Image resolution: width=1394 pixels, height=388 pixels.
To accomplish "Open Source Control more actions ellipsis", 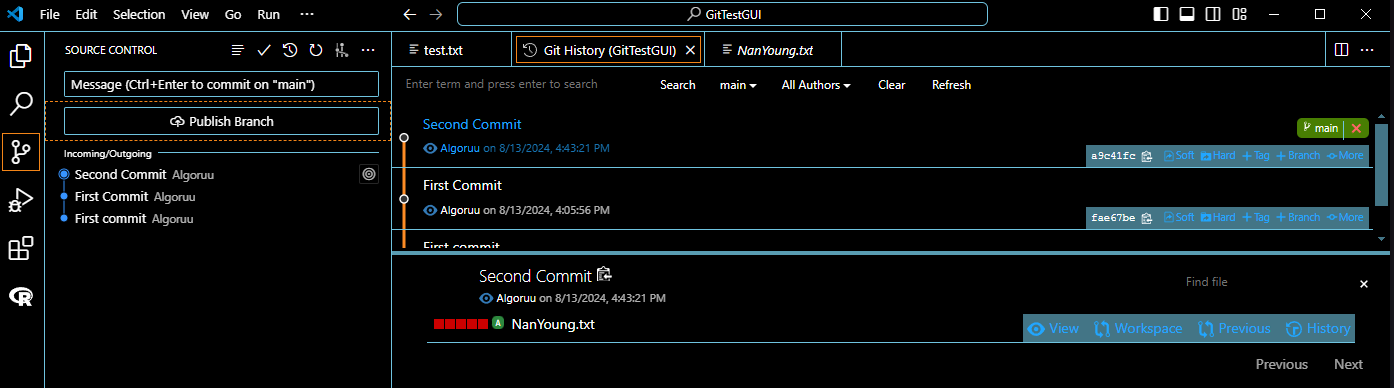I will 368,50.
